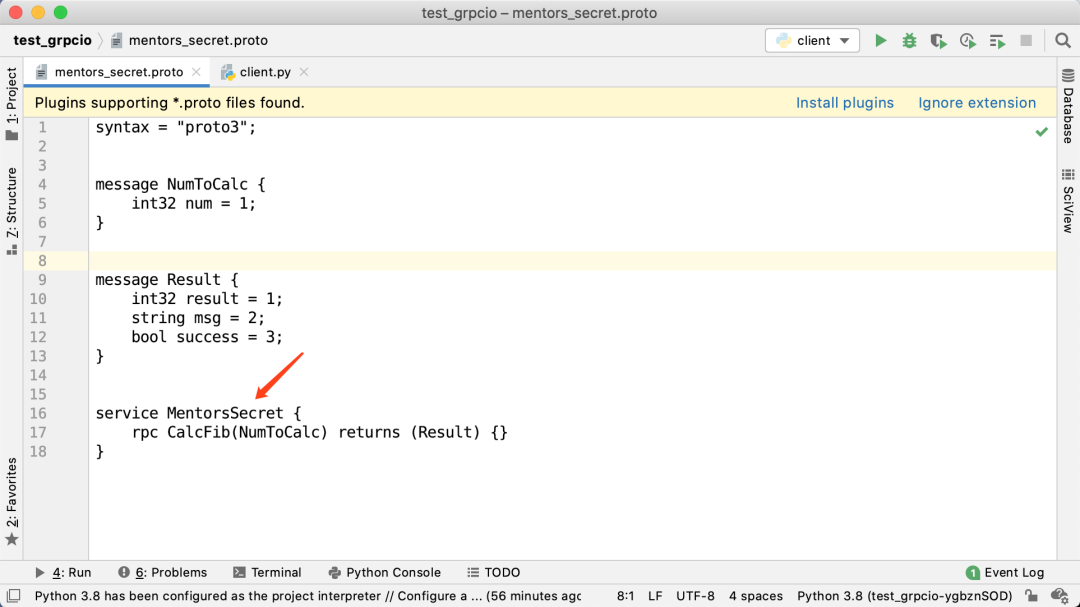Open the concurrency diagram run icon
1080x607 pixels.
pyautogui.click(x=997, y=41)
